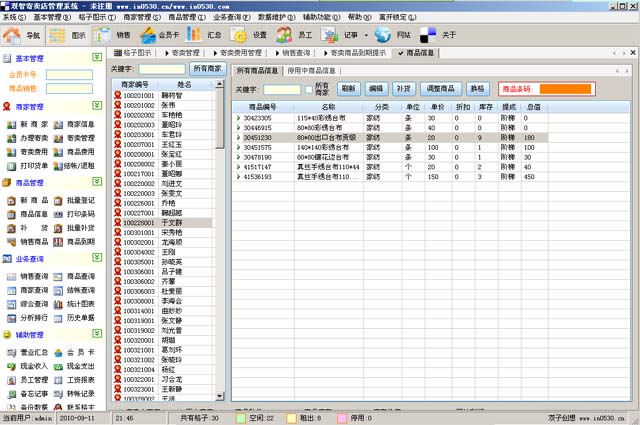Image resolution: width=640 pixels, height=425 pixels.
Task: Switch to the 停用中商品信息 tab
Action: (318, 70)
